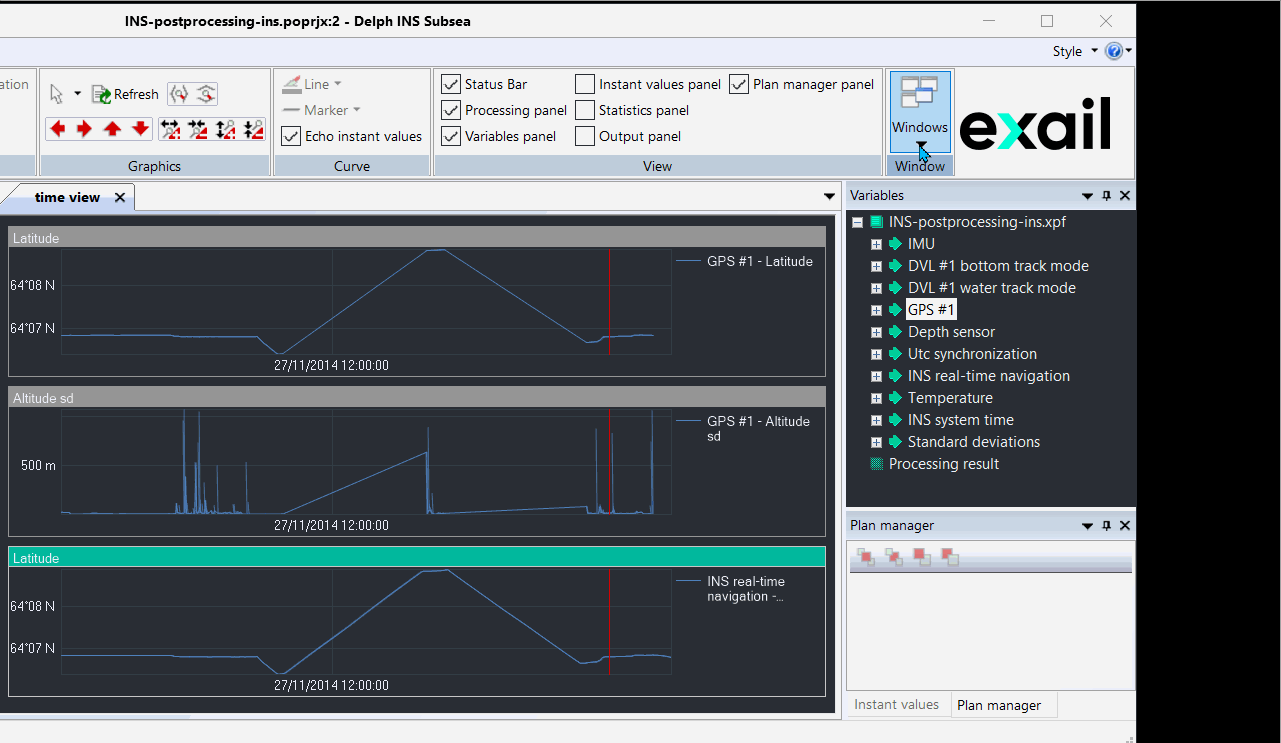Open the Style dropdown menu

click(x=1074, y=51)
